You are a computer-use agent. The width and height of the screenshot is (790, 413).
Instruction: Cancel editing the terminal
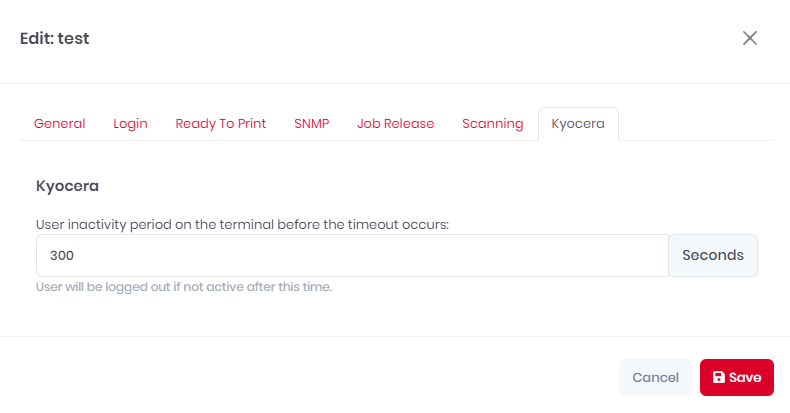(x=655, y=377)
